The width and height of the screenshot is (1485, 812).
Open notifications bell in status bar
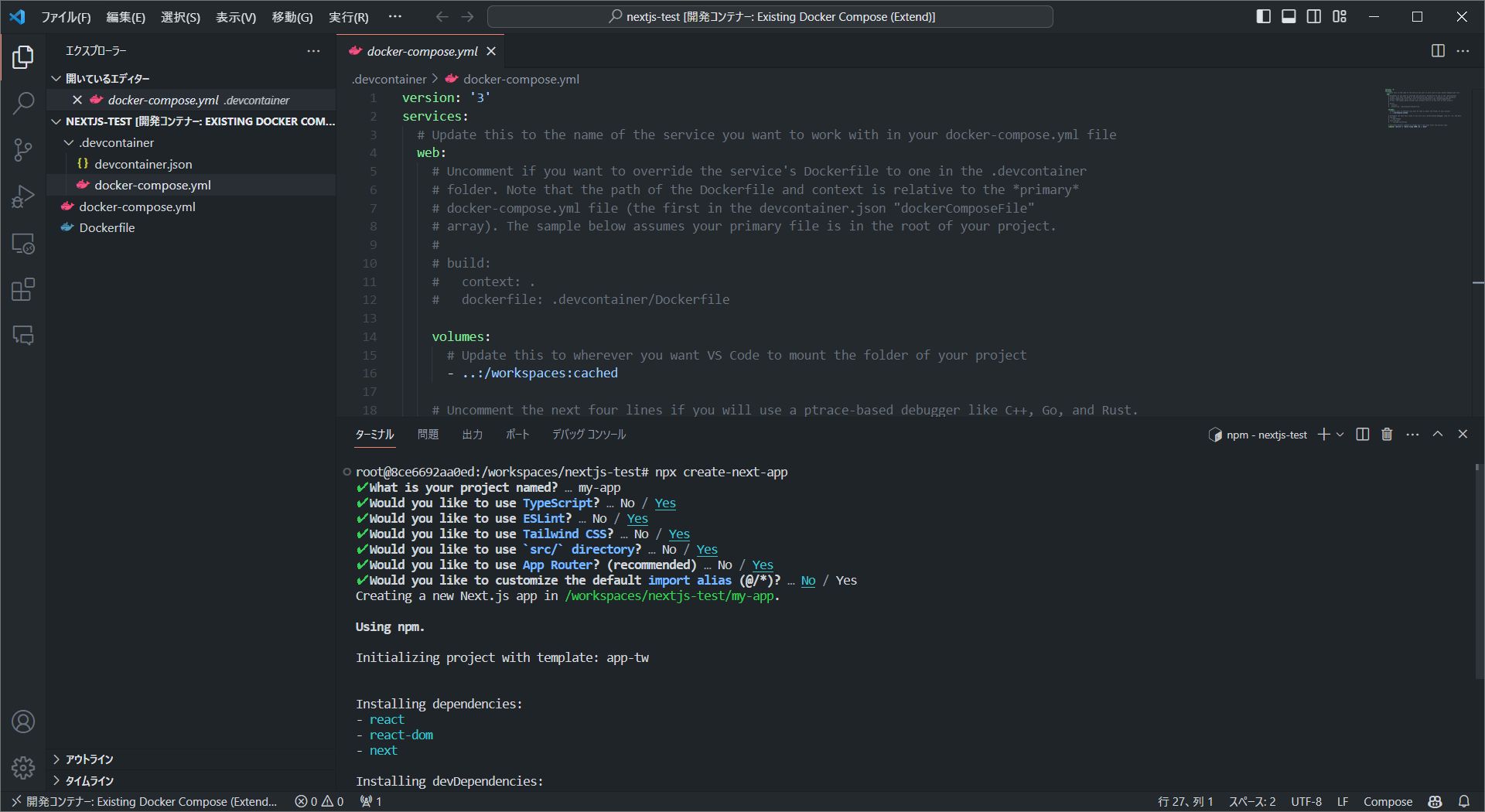1464,802
